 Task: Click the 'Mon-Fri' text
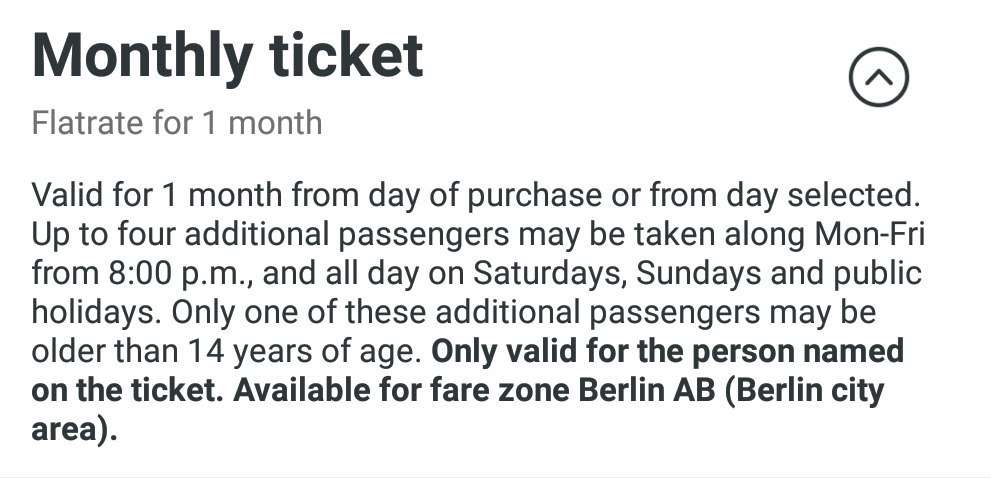(870, 234)
